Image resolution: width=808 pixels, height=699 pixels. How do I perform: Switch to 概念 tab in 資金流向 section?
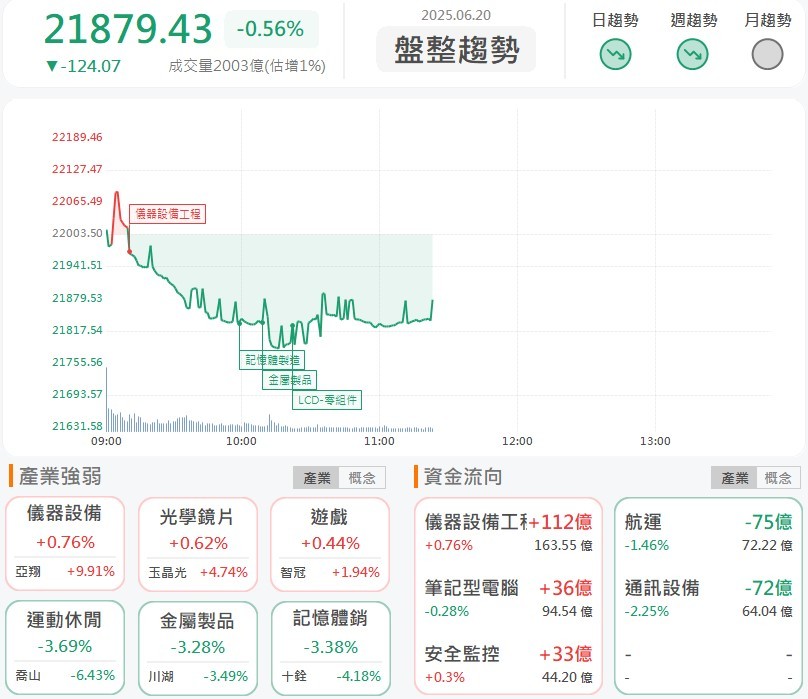(x=778, y=478)
